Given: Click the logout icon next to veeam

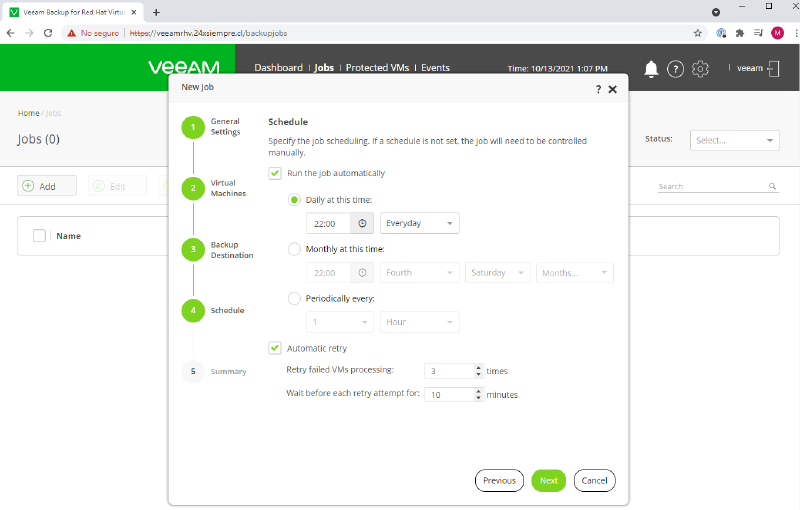Looking at the screenshot, I should click(x=773, y=68).
